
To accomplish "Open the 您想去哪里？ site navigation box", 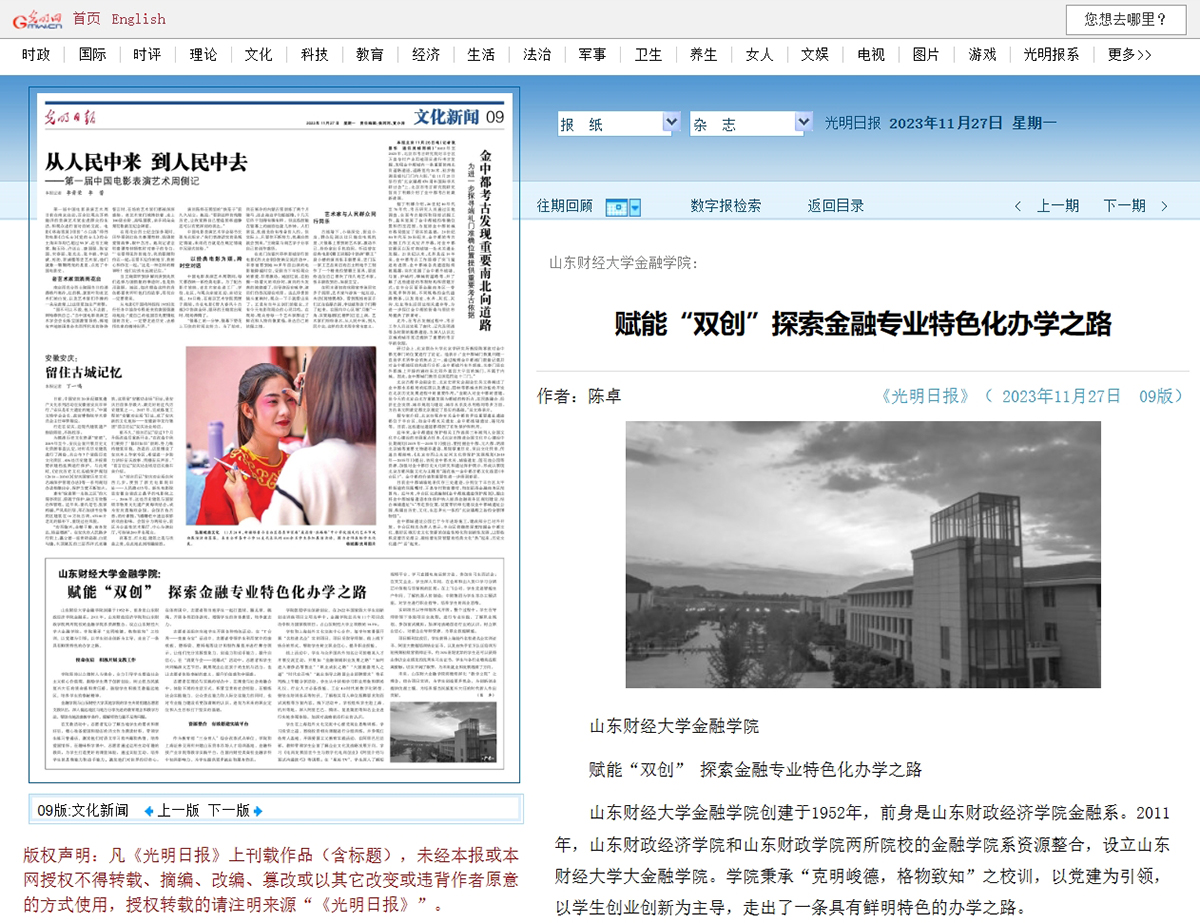I will (1125, 19).
